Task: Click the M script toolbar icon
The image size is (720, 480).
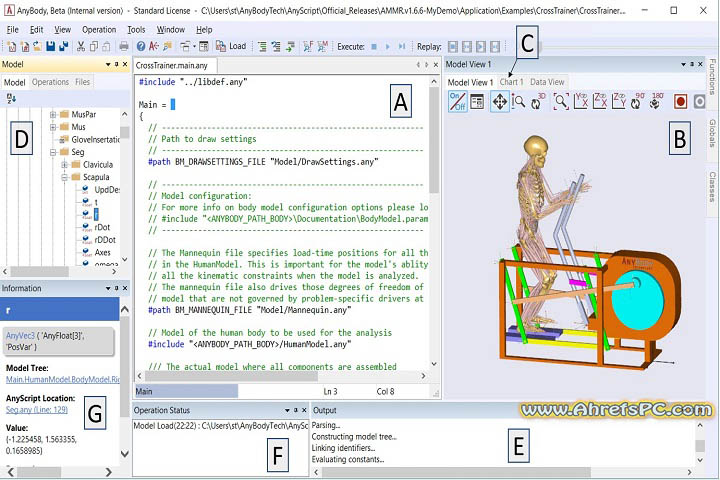Action: pyautogui.click(x=322, y=46)
